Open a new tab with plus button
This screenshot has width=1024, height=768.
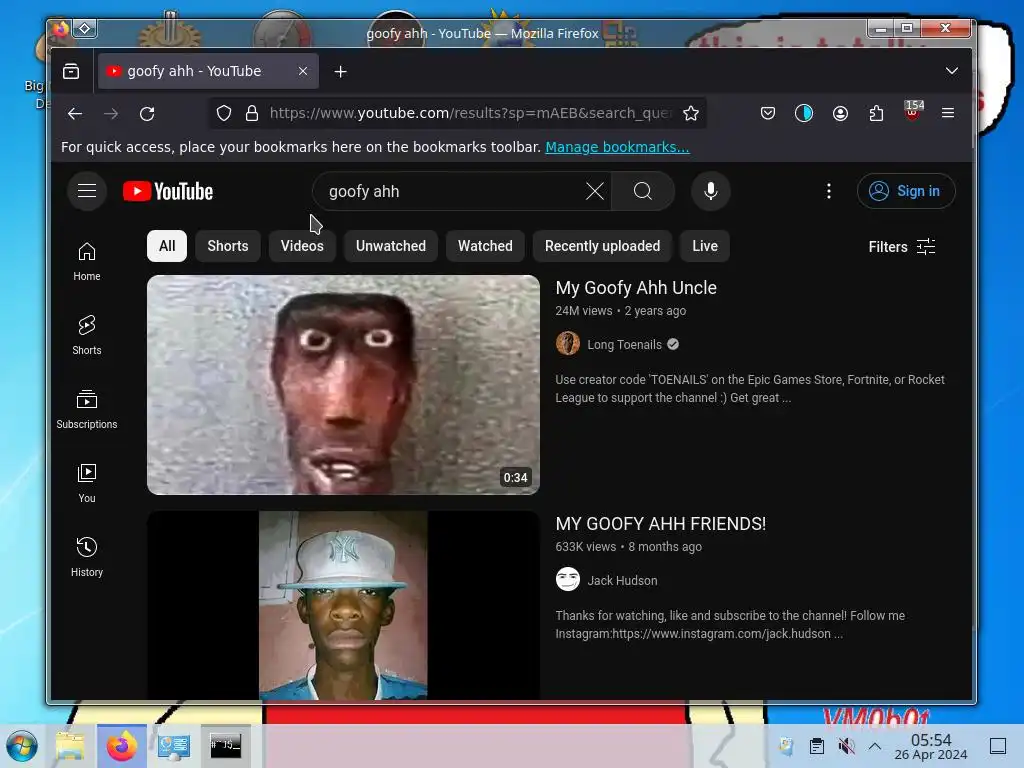click(340, 72)
